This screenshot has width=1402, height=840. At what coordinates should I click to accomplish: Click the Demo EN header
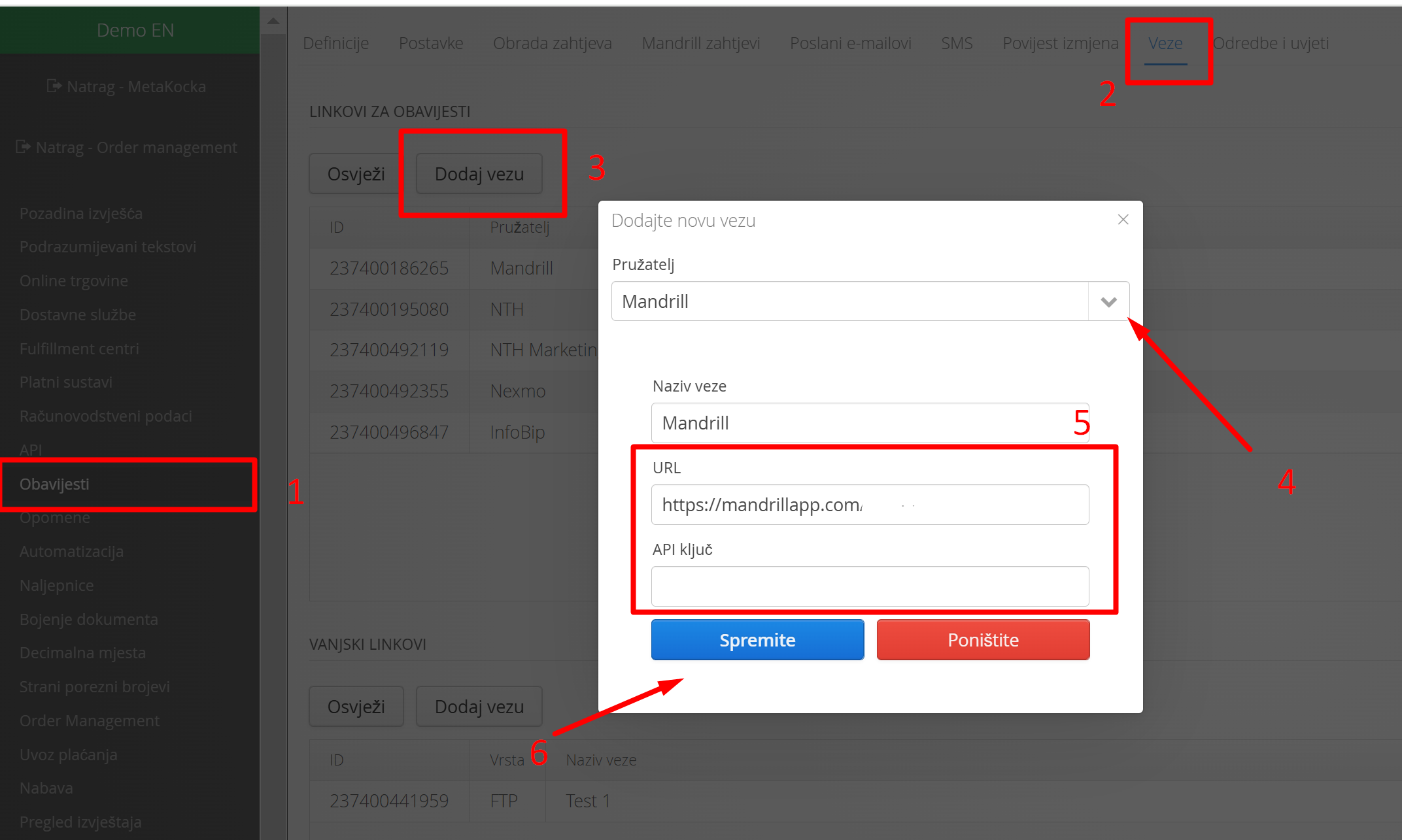[135, 30]
